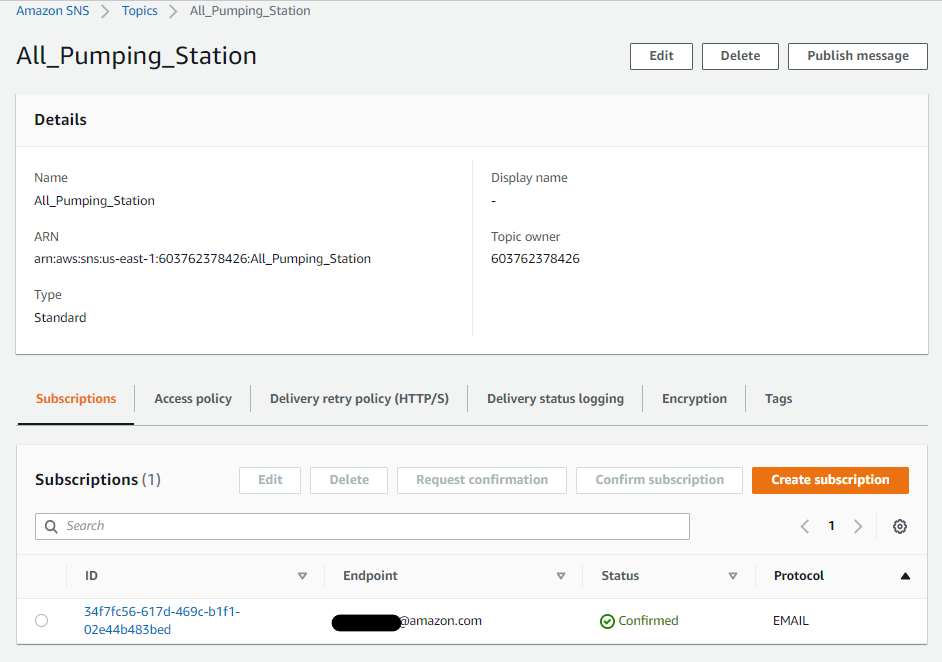Click the Confirmed status checkmark icon
Image resolution: width=942 pixels, height=662 pixels.
(607, 621)
